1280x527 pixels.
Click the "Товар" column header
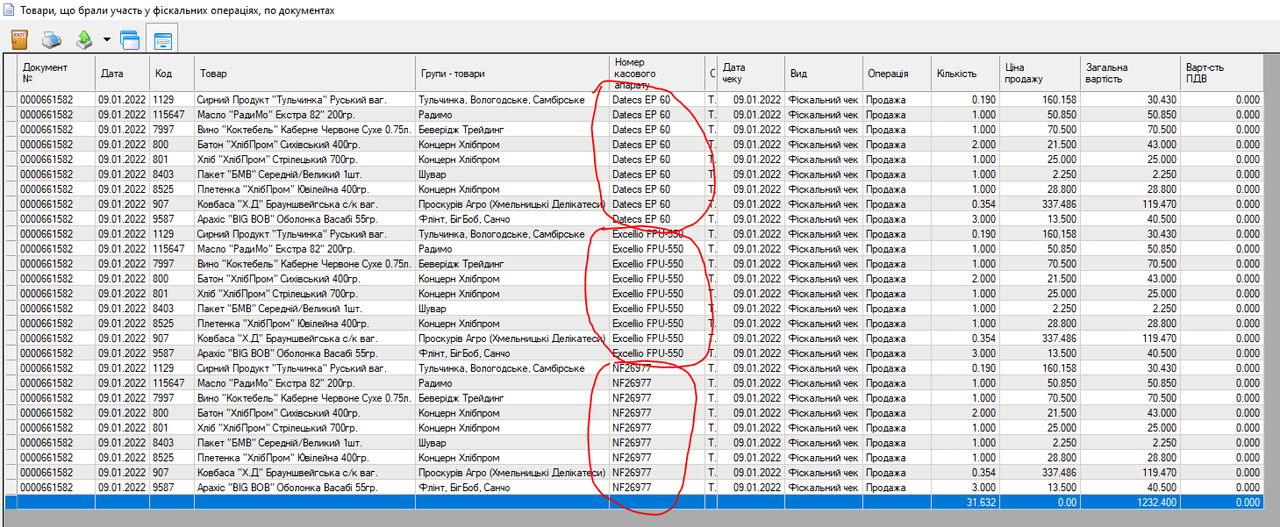(x=305, y=74)
